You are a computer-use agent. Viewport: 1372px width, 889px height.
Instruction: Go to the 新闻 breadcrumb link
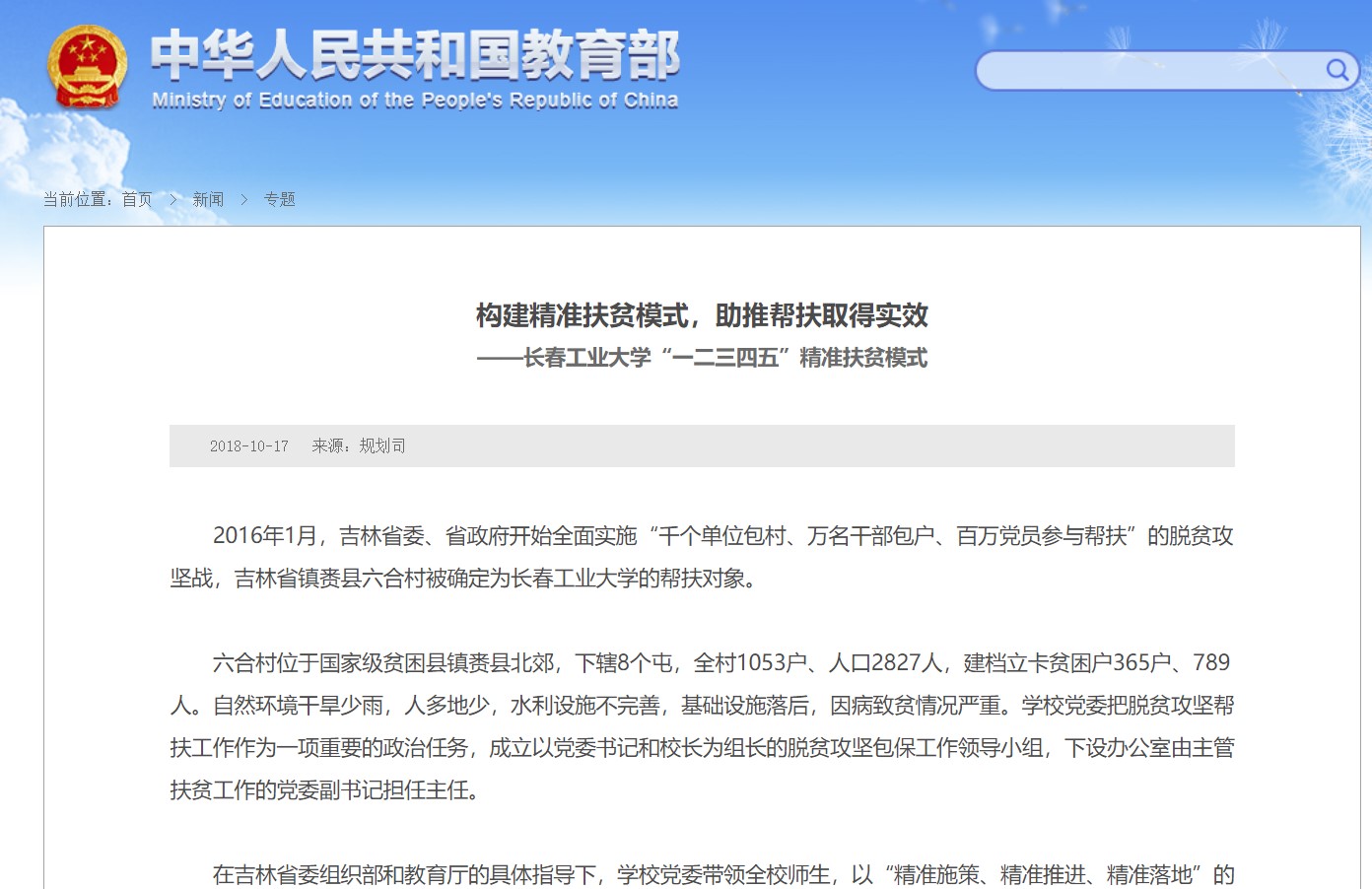pos(208,199)
